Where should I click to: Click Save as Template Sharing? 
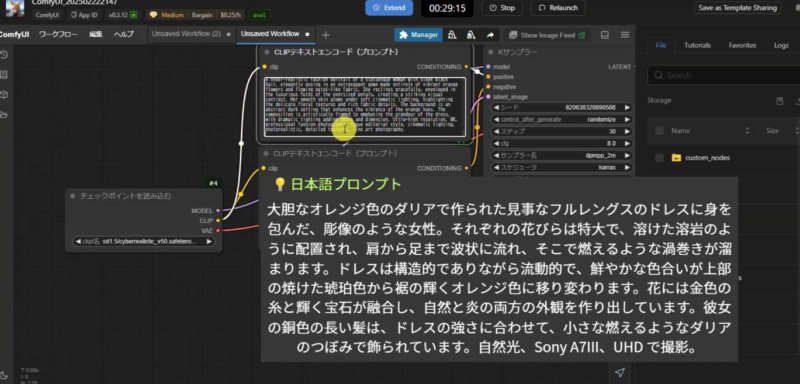(737, 8)
